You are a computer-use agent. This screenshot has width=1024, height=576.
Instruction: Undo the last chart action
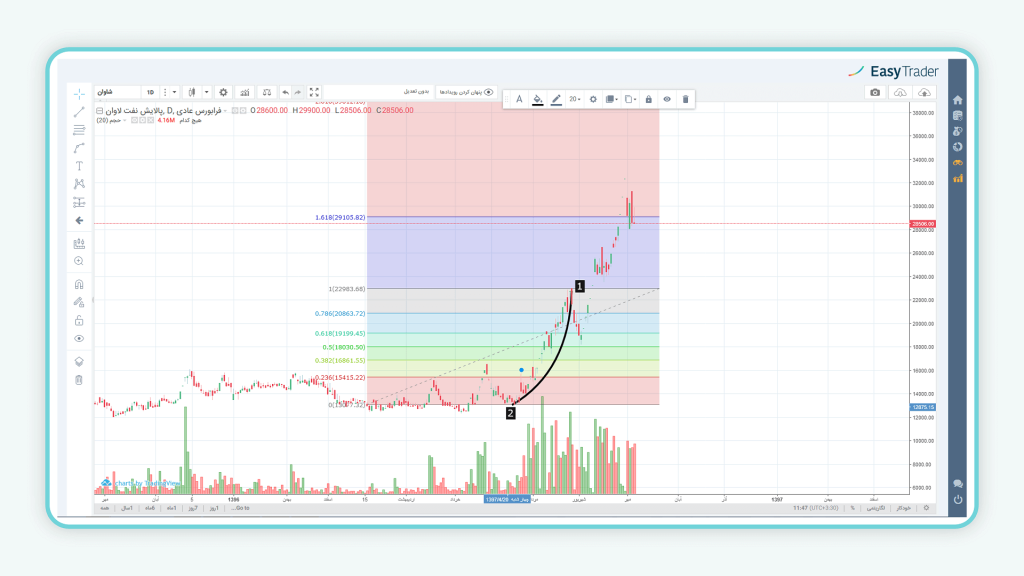coord(285,92)
